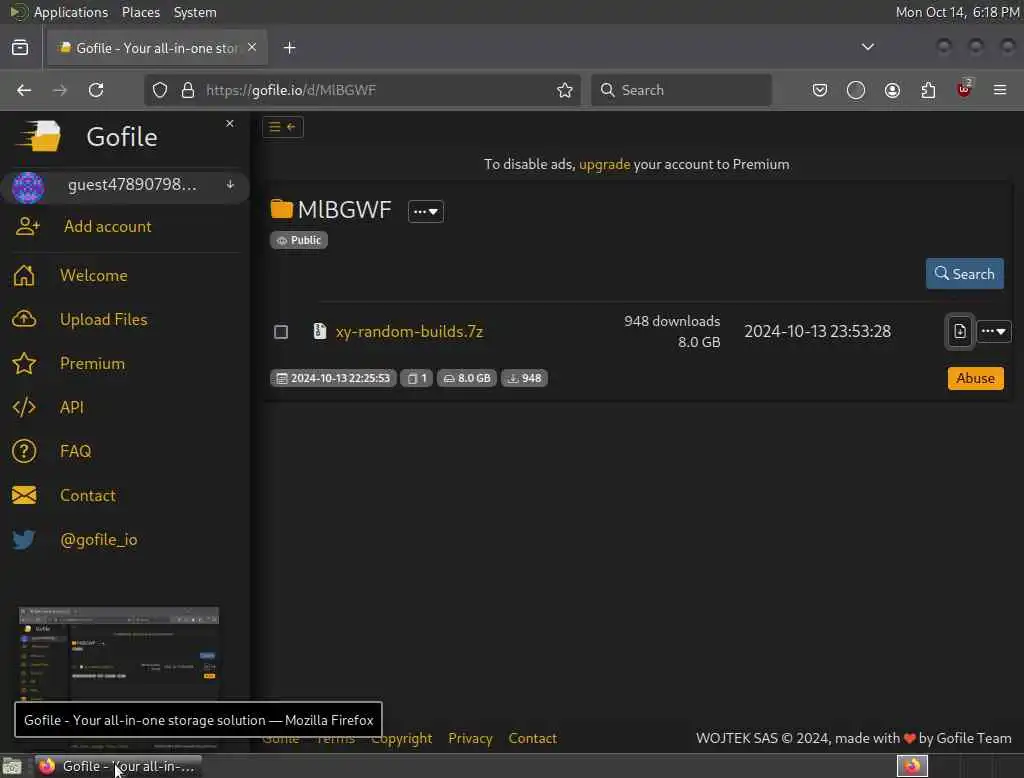
Task: Close the Gofile browser tab
Action: pos(252,47)
